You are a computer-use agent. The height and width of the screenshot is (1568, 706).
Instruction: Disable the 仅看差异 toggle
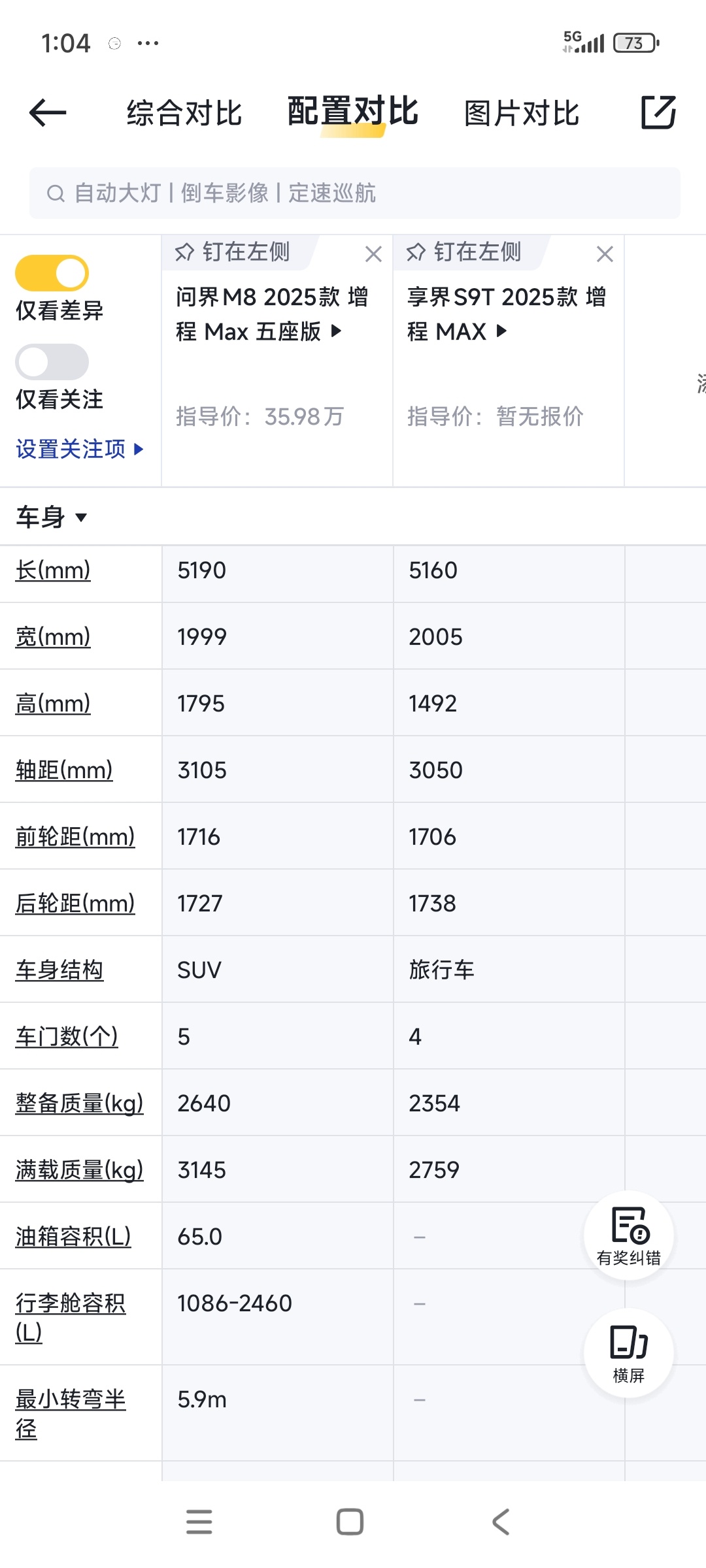pyautogui.click(x=52, y=273)
